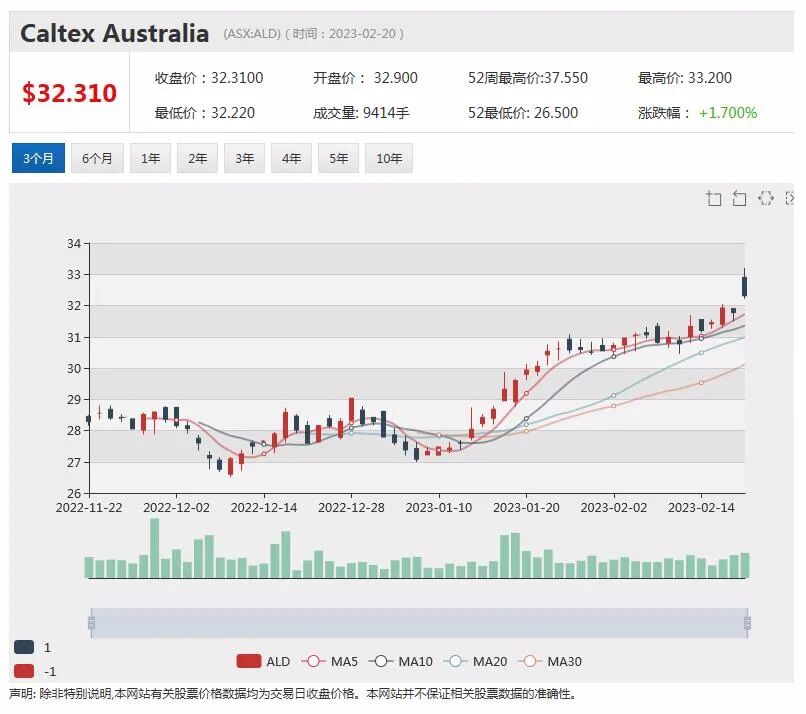806x714 pixels.
Task: Click the 2022-12-14 axis date label
Action: tap(264, 507)
